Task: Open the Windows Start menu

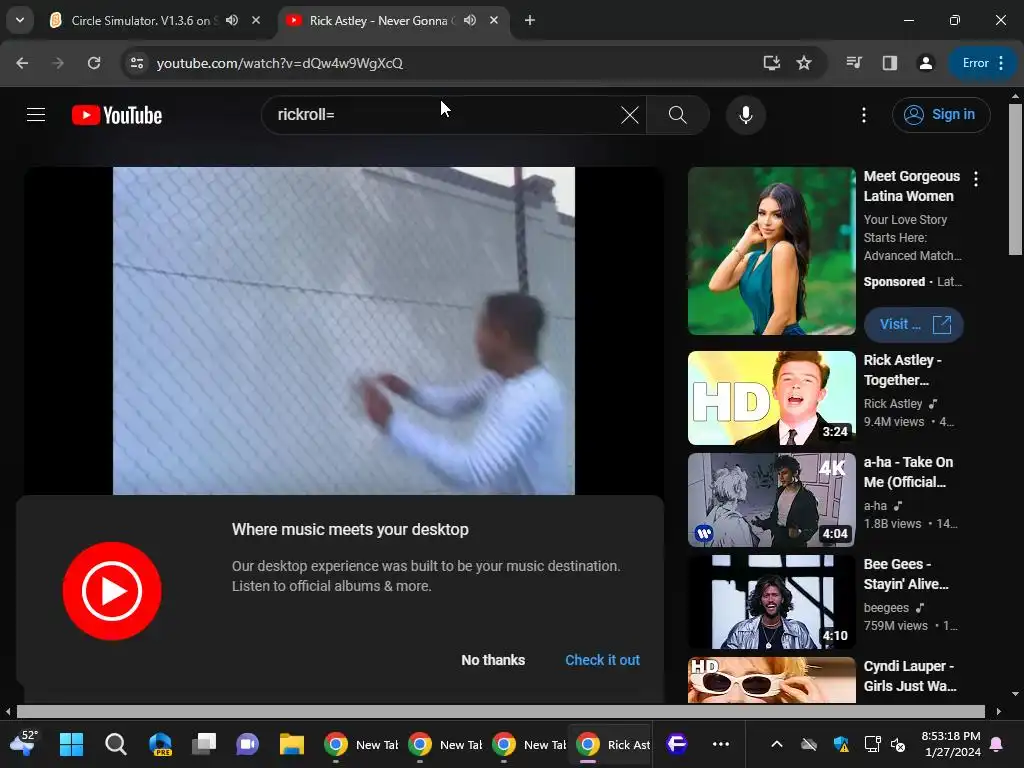Action: point(71,744)
